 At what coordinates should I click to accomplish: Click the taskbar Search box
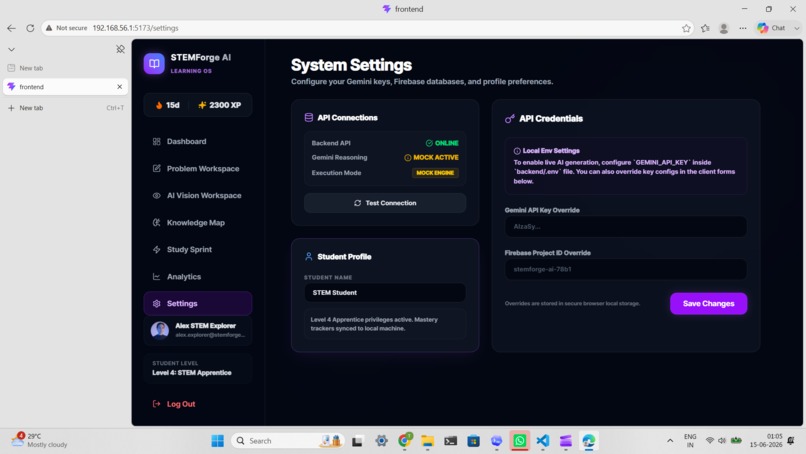pyautogui.click(x=288, y=441)
